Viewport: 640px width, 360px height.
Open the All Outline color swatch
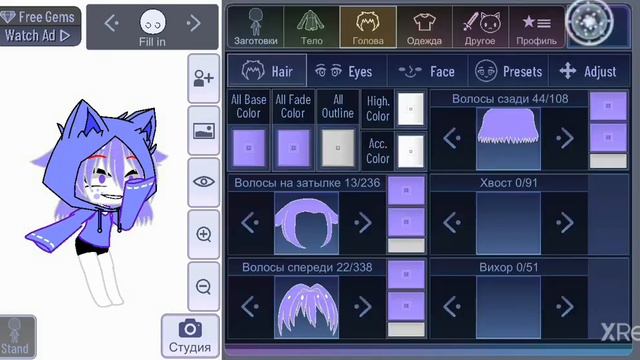pos(338,147)
